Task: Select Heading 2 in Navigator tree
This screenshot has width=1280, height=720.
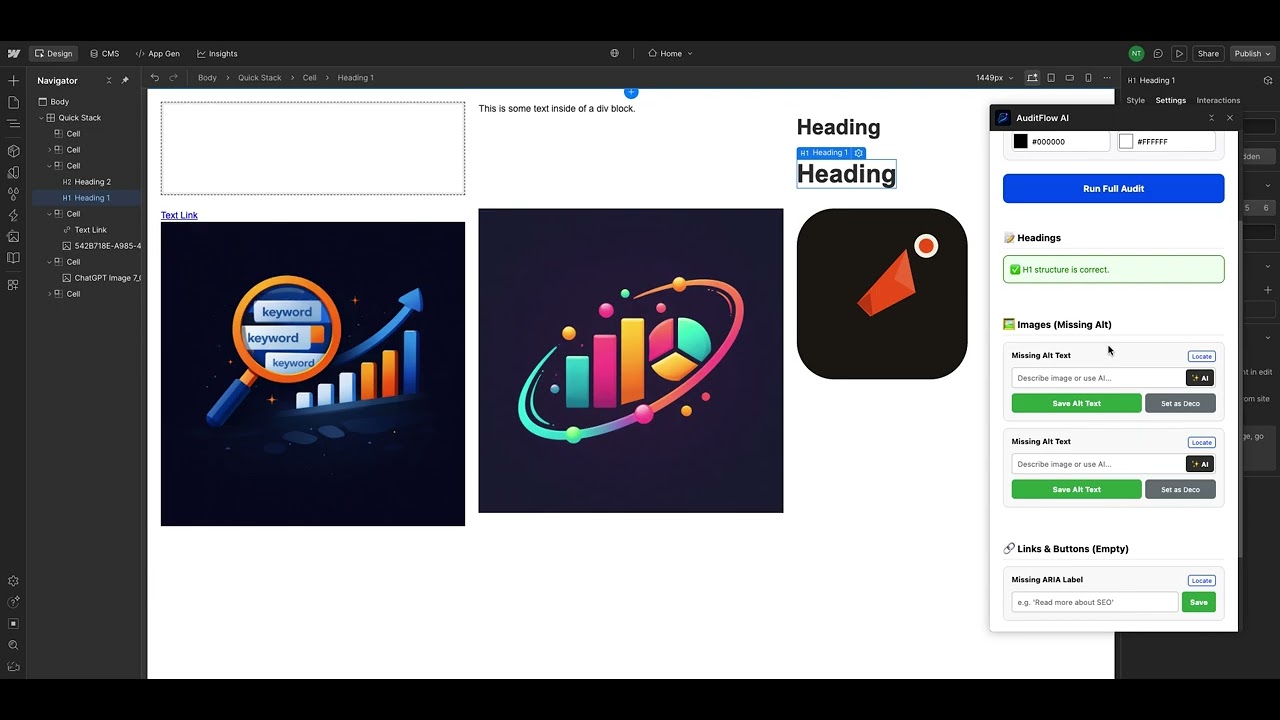Action: pyautogui.click(x=88, y=182)
